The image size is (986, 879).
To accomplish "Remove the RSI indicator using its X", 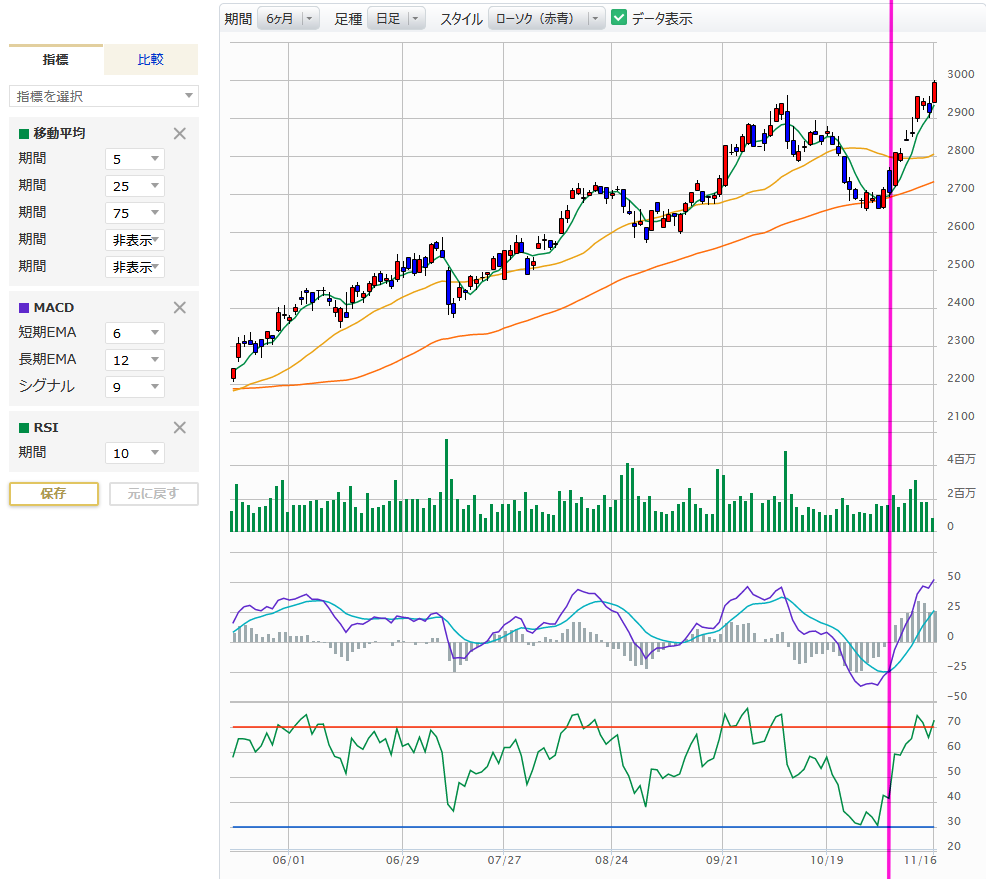I will [x=180, y=428].
